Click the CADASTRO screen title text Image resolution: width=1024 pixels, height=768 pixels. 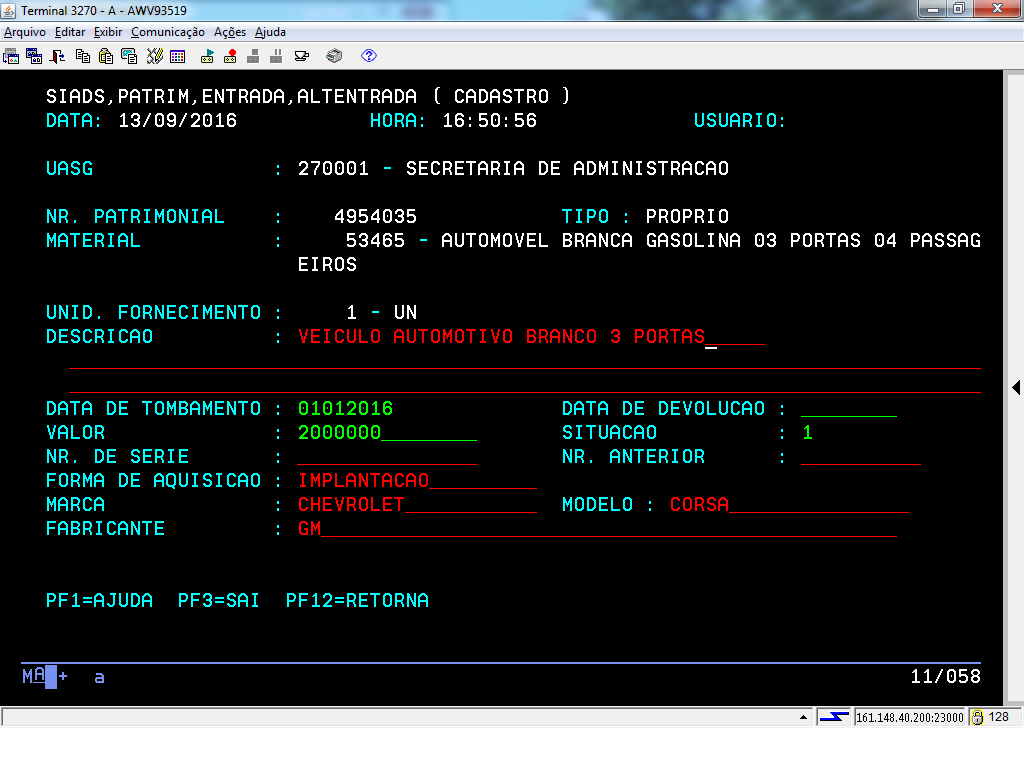pos(502,97)
